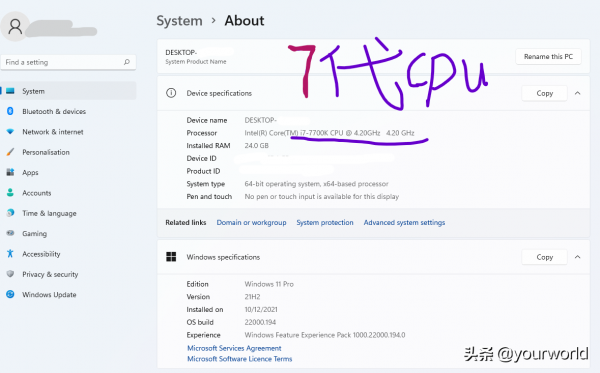The width and height of the screenshot is (600, 373).
Task: Open Domain or workgroup link
Action: click(251, 222)
